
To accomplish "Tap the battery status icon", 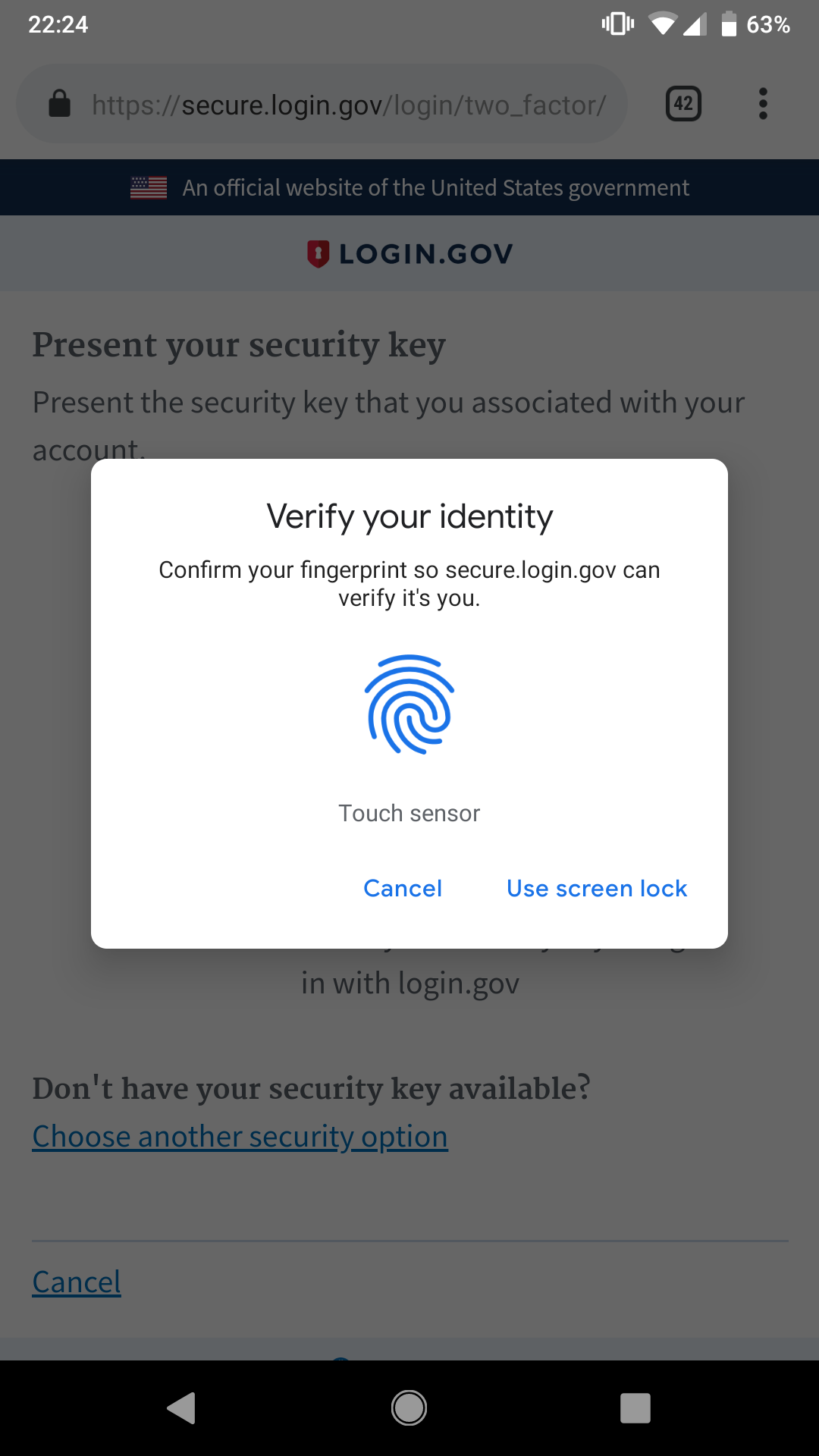I will pyautogui.click(x=730, y=25).
